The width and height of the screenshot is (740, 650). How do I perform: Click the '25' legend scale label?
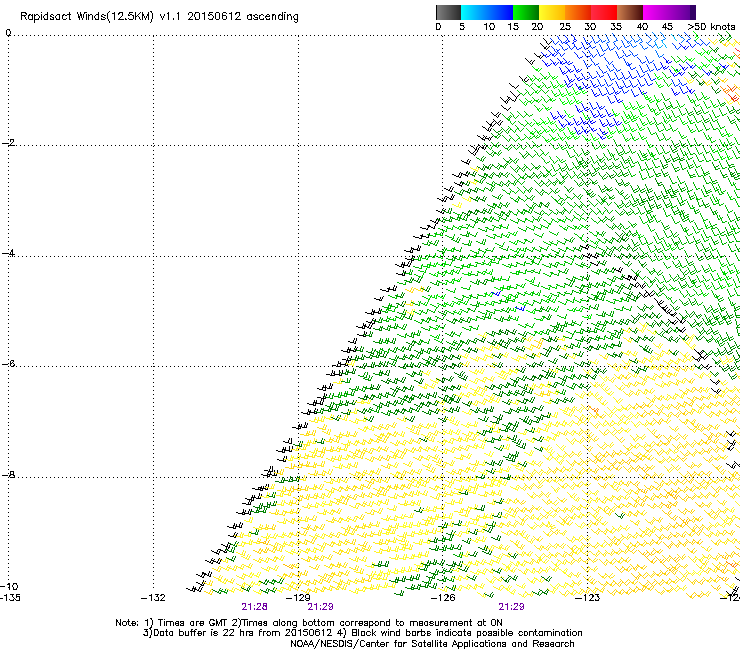[564, 27]
